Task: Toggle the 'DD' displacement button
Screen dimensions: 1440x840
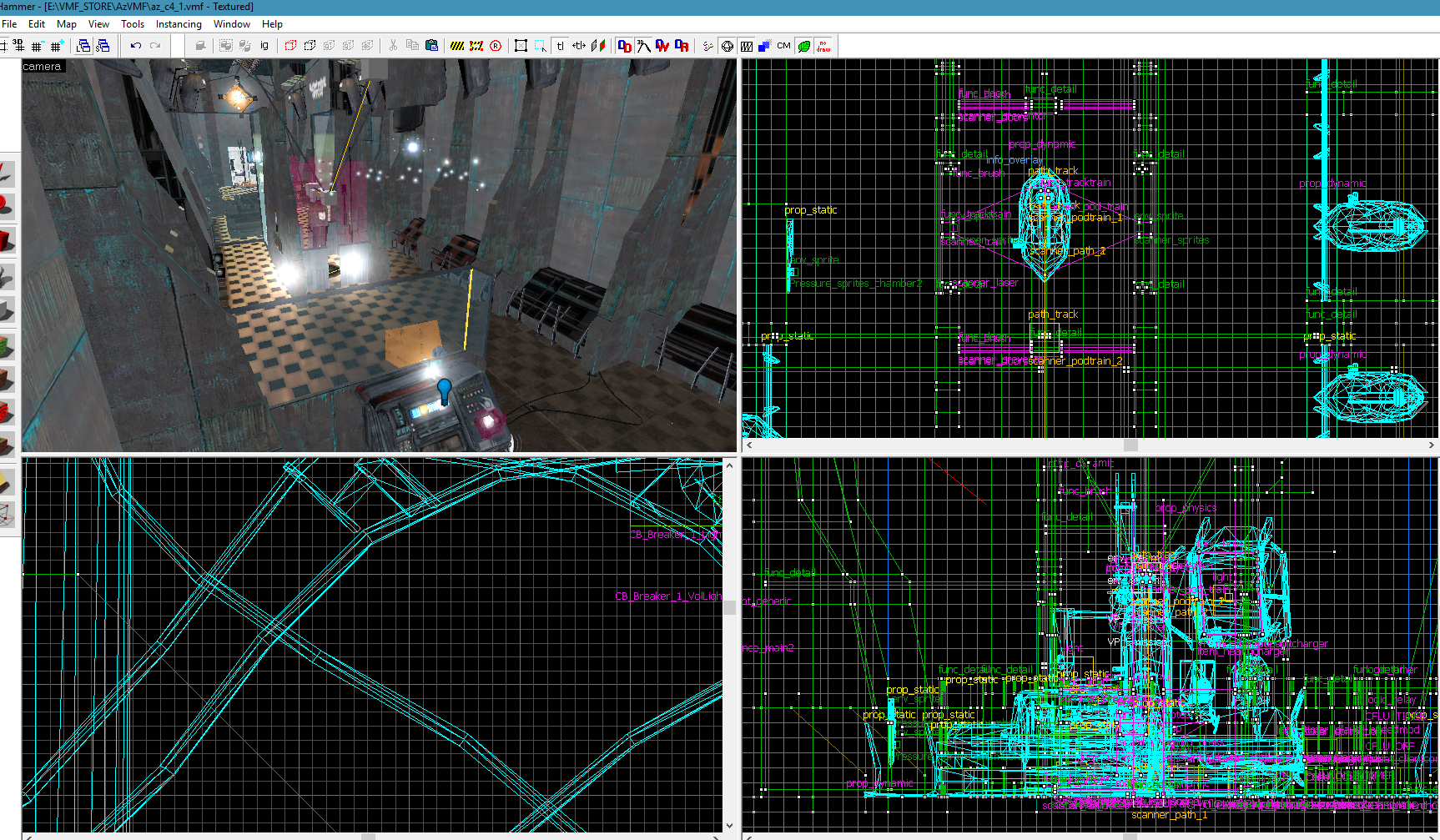Action: click(x=624, y=46)
